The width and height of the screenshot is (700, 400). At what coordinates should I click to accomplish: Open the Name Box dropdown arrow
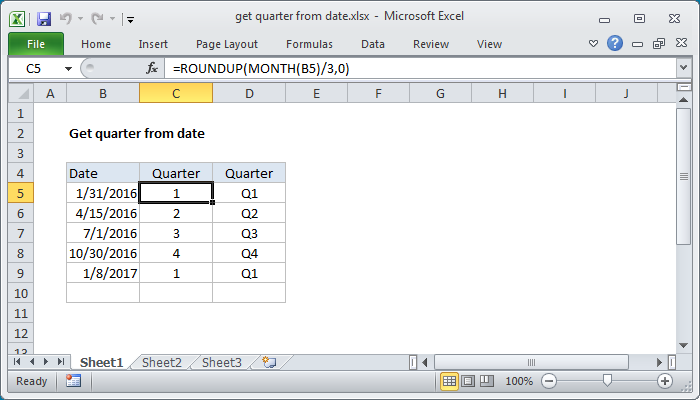click(x=68, y=68)
